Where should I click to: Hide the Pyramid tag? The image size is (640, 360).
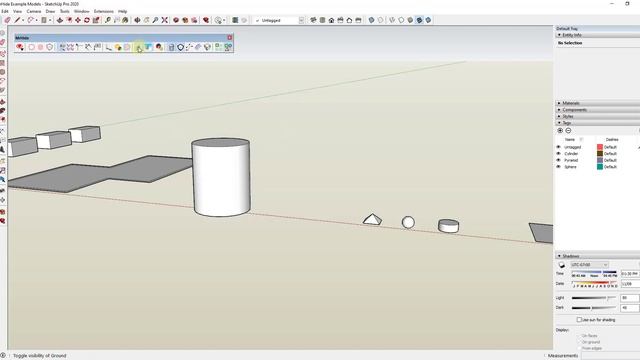click(558, 160)
